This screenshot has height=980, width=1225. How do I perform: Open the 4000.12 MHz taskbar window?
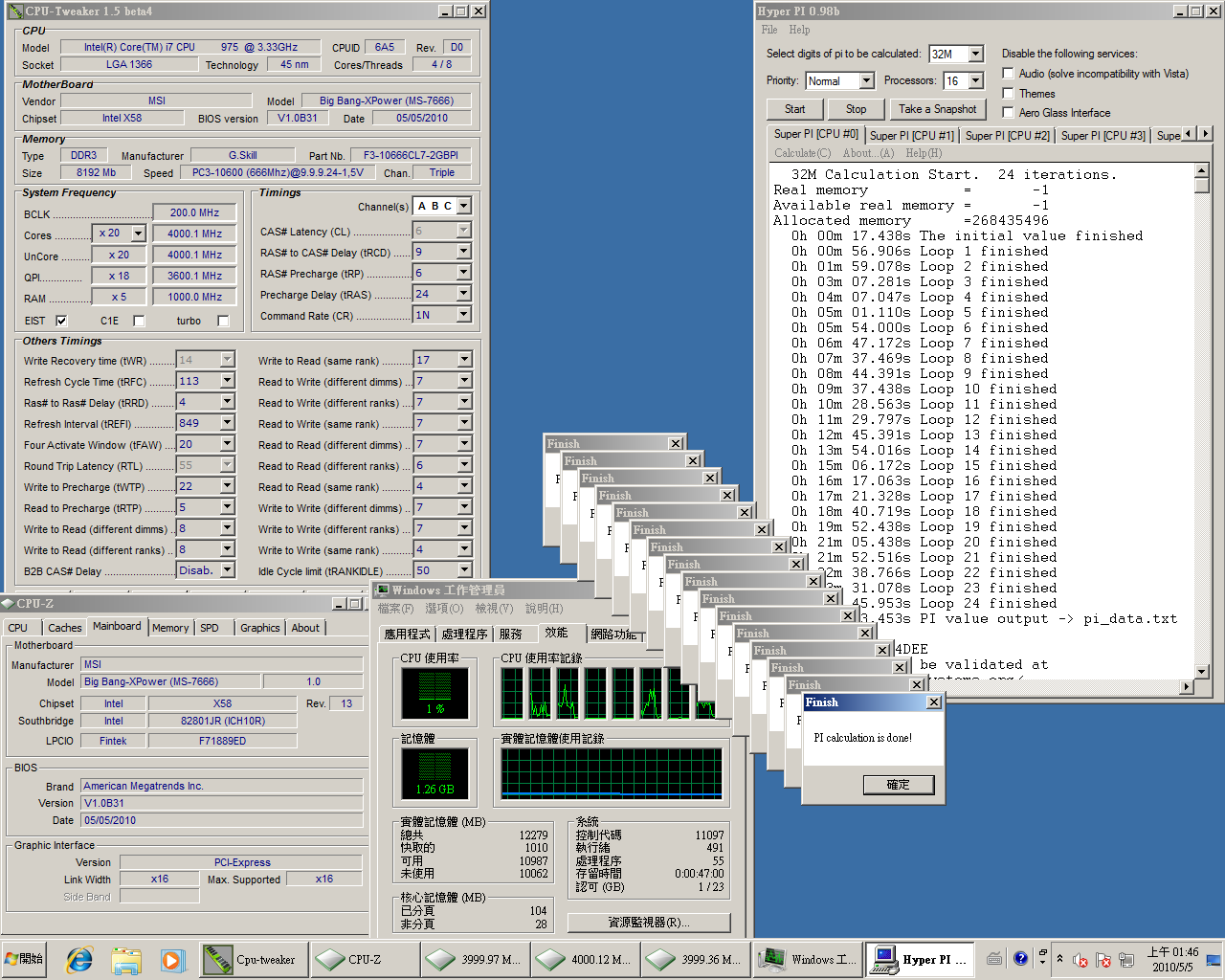(585, 959)
